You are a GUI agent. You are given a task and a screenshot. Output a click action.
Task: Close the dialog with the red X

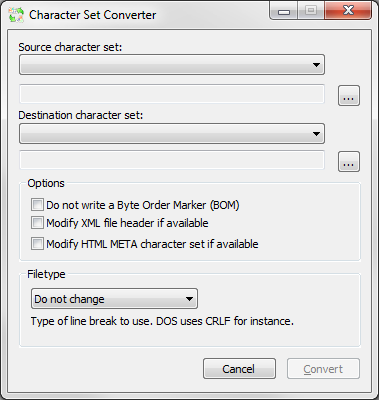tap(348, 11)
